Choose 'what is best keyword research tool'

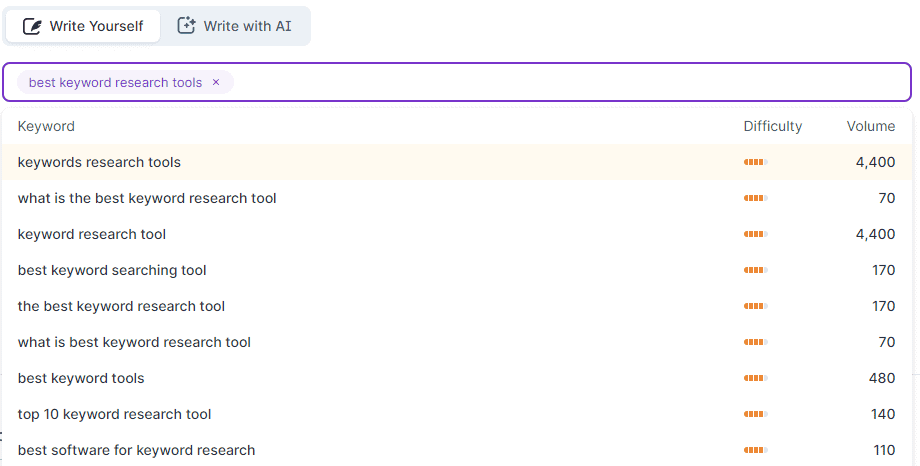pos(134,342)
